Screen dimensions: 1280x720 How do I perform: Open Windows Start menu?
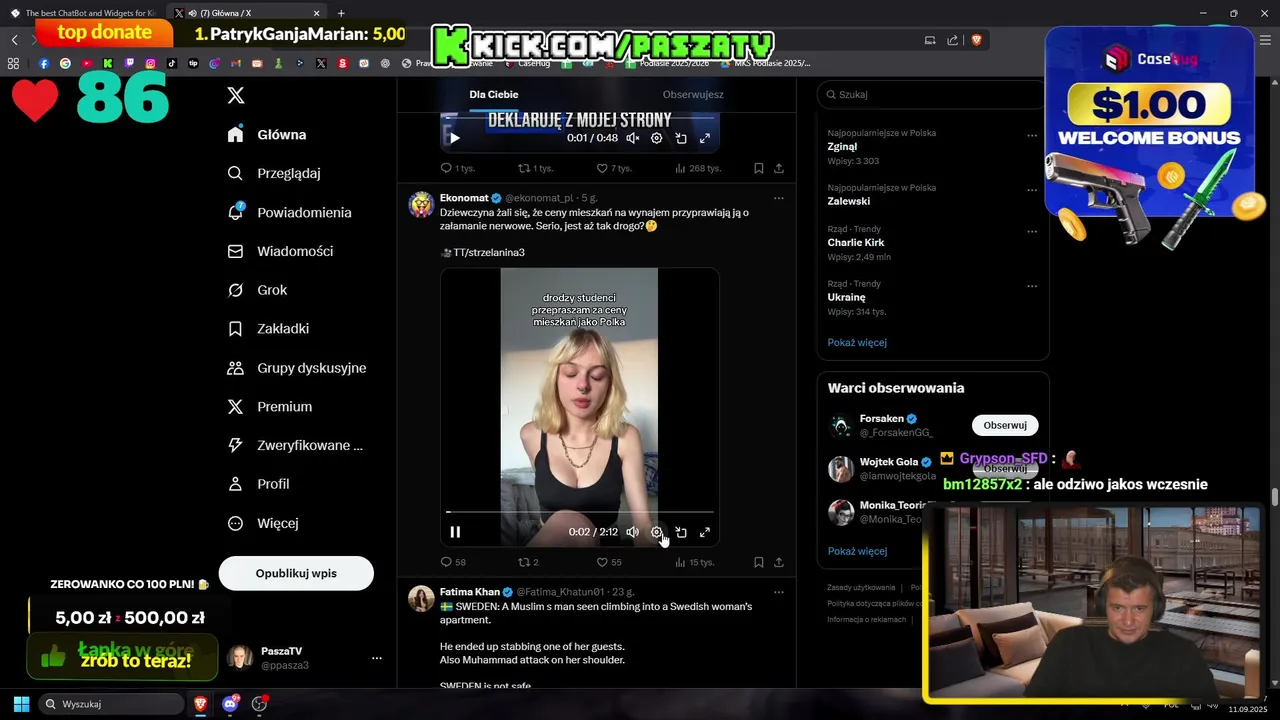tap(21, 704)
